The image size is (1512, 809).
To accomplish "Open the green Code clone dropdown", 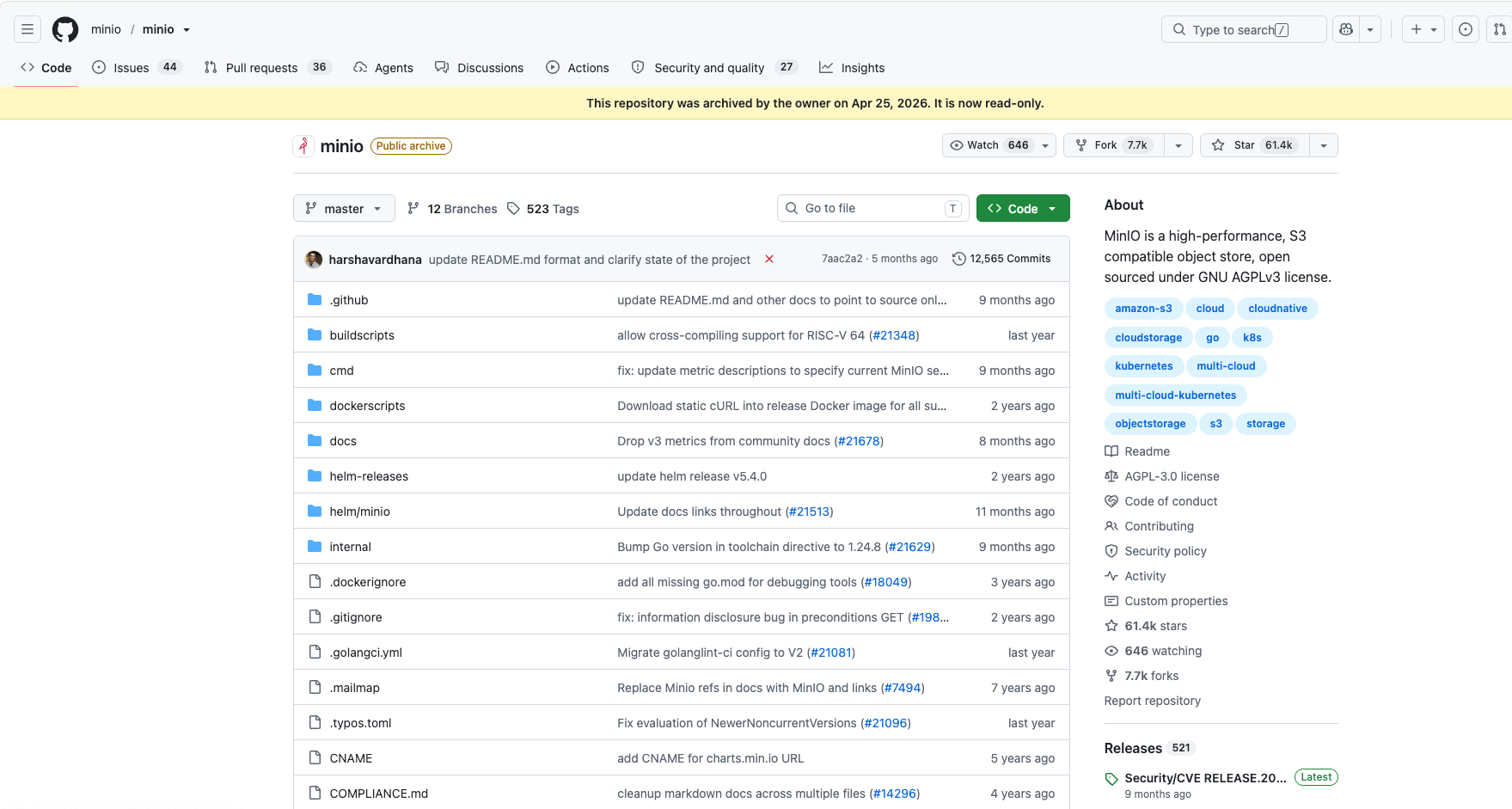I will coord(1023,208).
